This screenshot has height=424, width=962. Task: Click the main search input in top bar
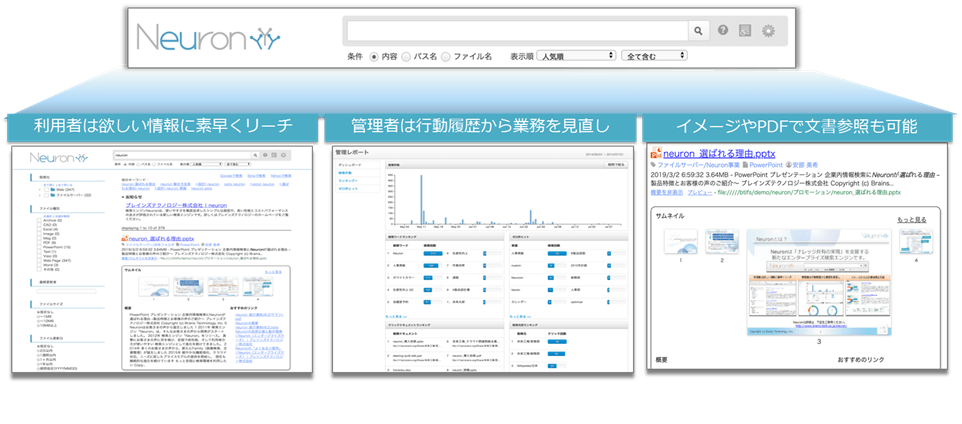pos(518,31)
